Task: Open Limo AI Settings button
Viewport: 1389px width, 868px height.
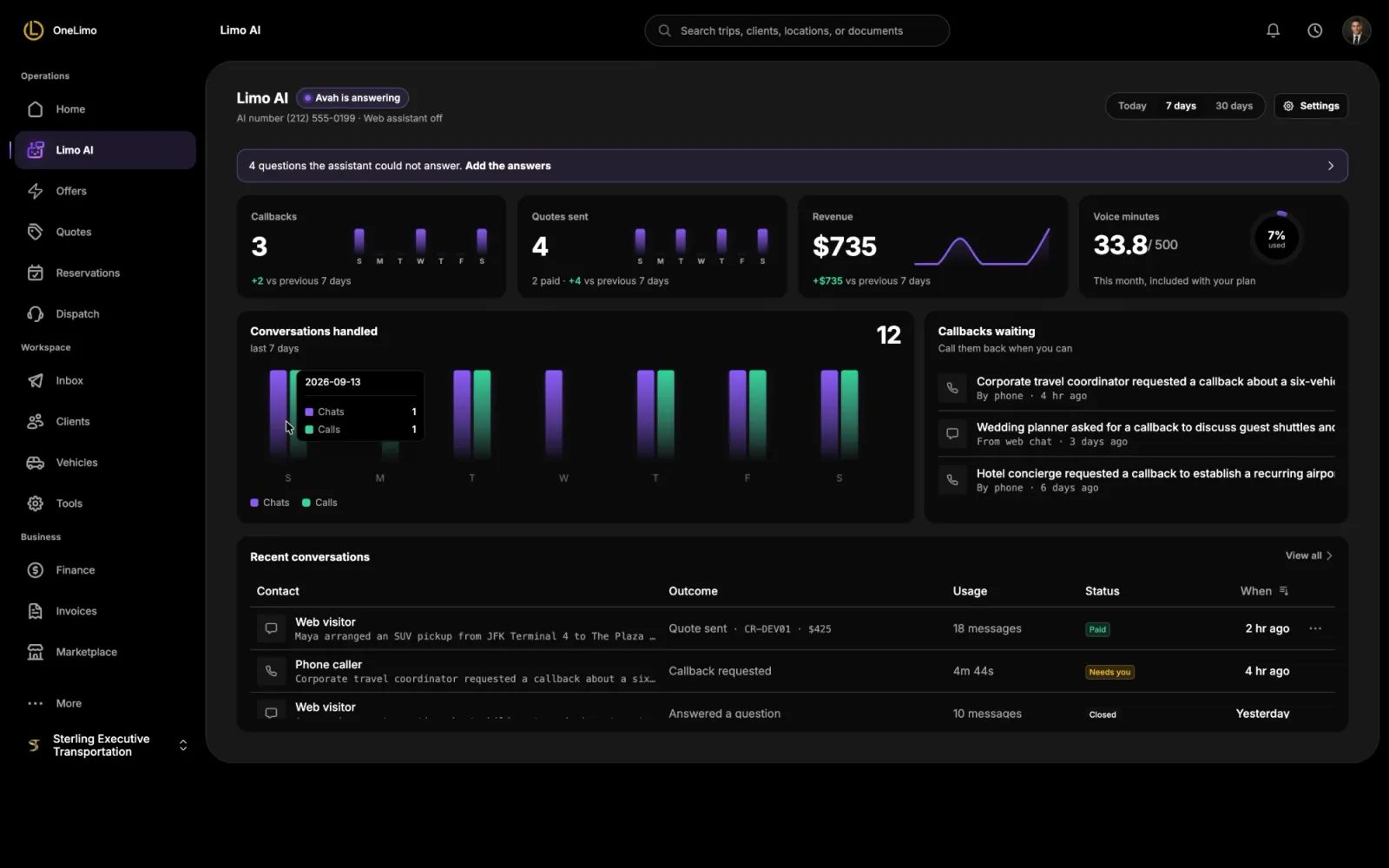Action: point(1311,106)
